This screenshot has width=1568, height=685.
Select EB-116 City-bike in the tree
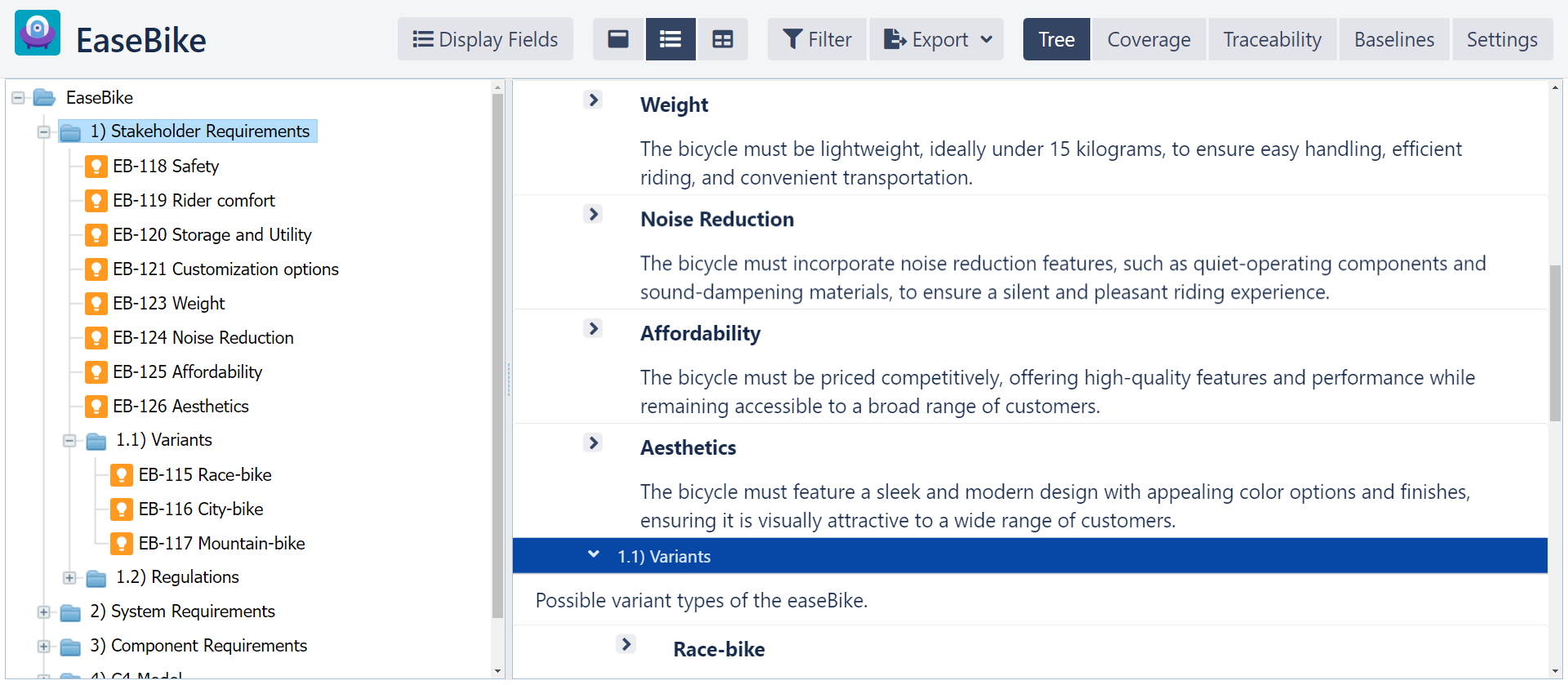pos(201,509)
